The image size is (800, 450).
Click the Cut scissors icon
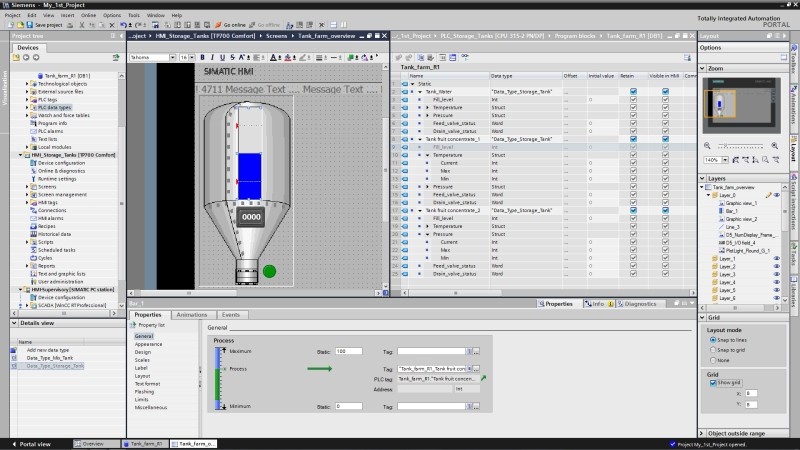pos(82,24)
